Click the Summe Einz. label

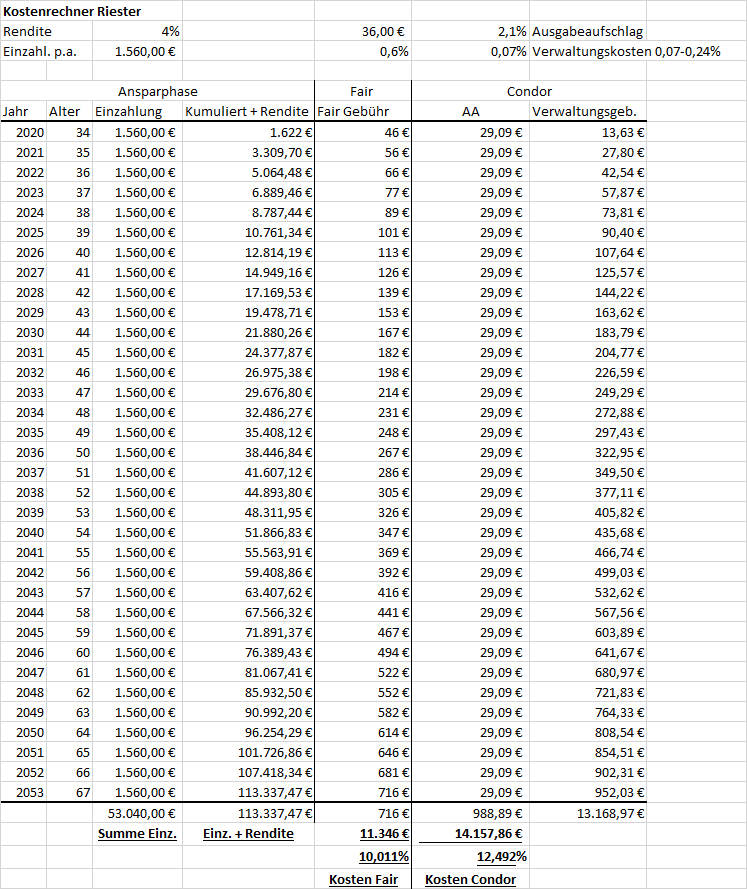click(x=137, y=834)
